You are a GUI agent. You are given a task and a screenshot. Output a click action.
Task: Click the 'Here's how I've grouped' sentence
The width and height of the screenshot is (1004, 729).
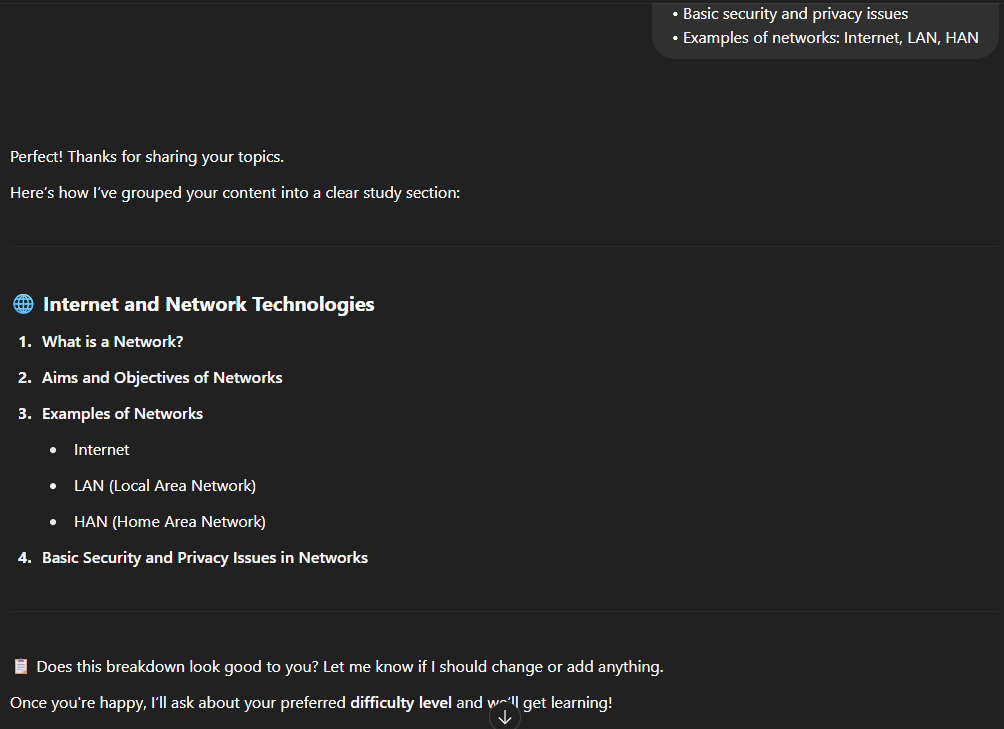click(x=235, y=193)
